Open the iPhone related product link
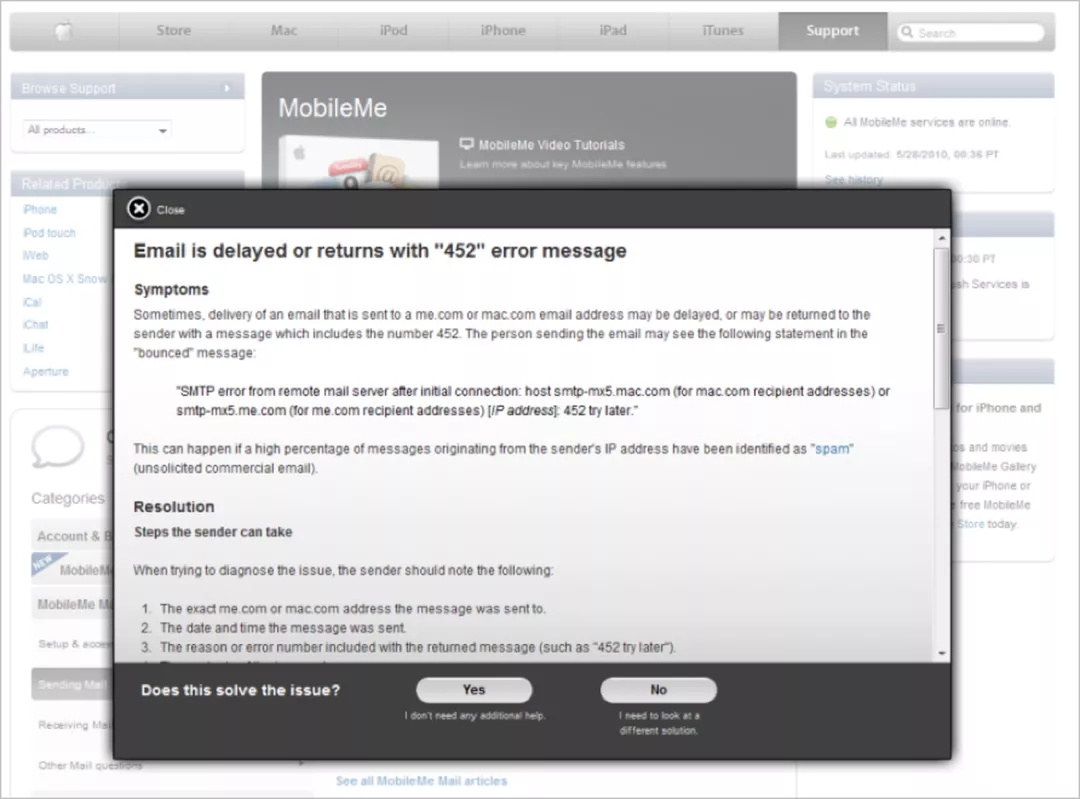The width and height of the screenshot is (1080, 799). (40, 209)
